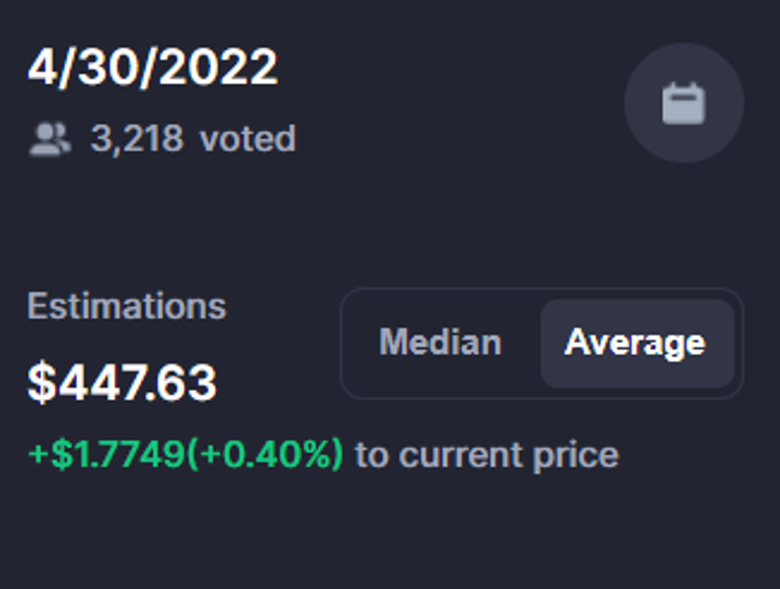Click the green +$1.7749 change value
Viewport: 780px width, 589px height.
coord(107,455)
